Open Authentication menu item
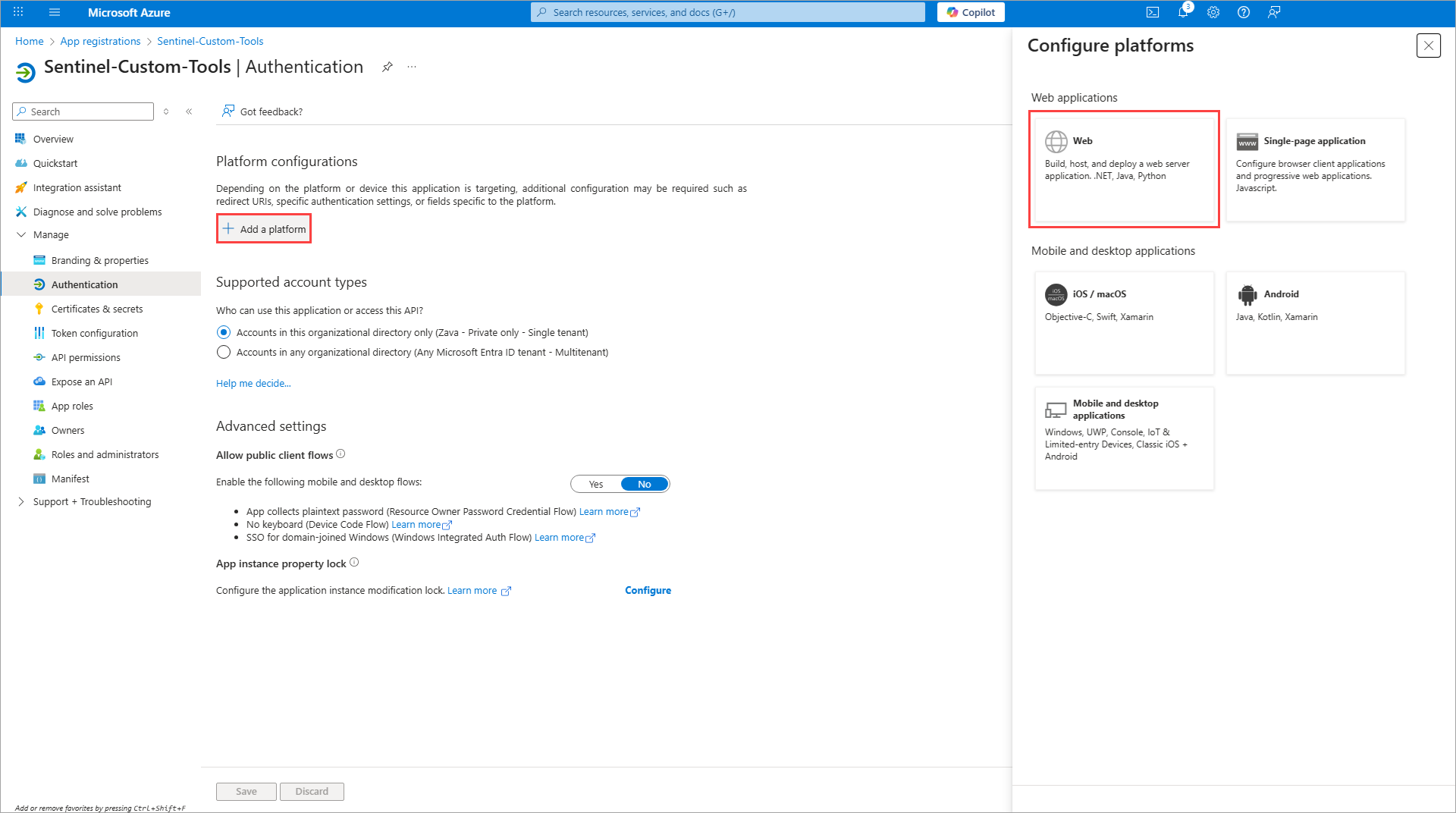This screenshot has height=813, width=1456. [x=100, y=284]
